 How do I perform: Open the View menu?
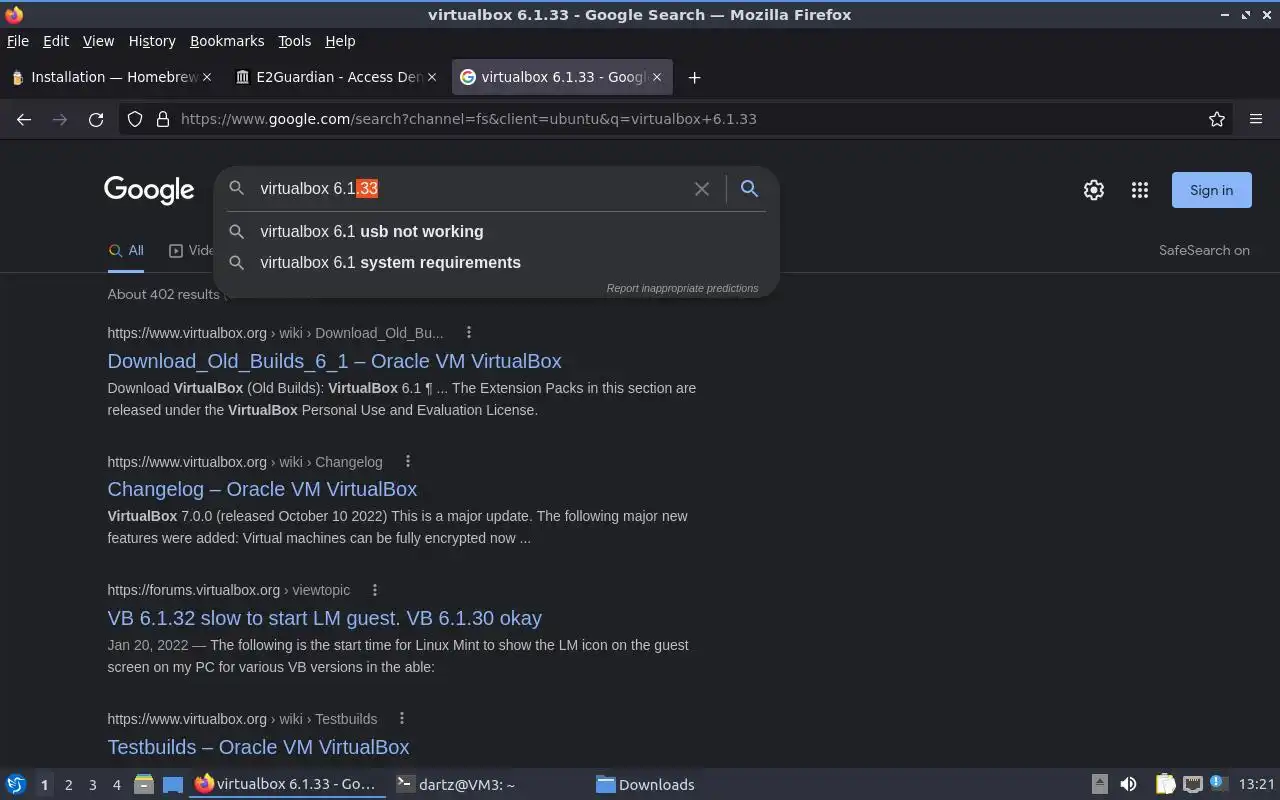[98, 41]
